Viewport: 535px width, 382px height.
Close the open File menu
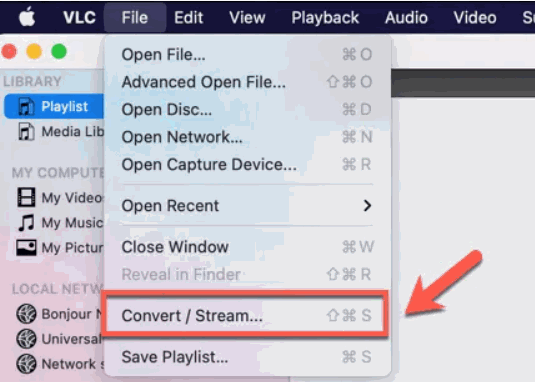135,17
